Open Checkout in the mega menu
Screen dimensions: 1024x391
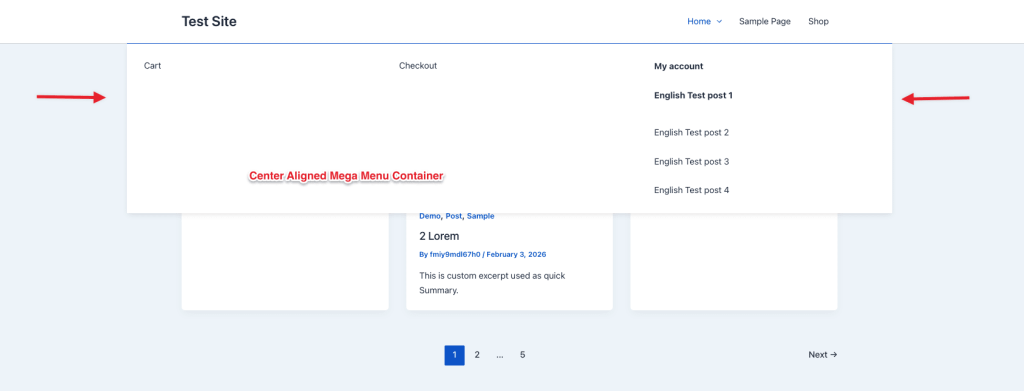[418, 66]
